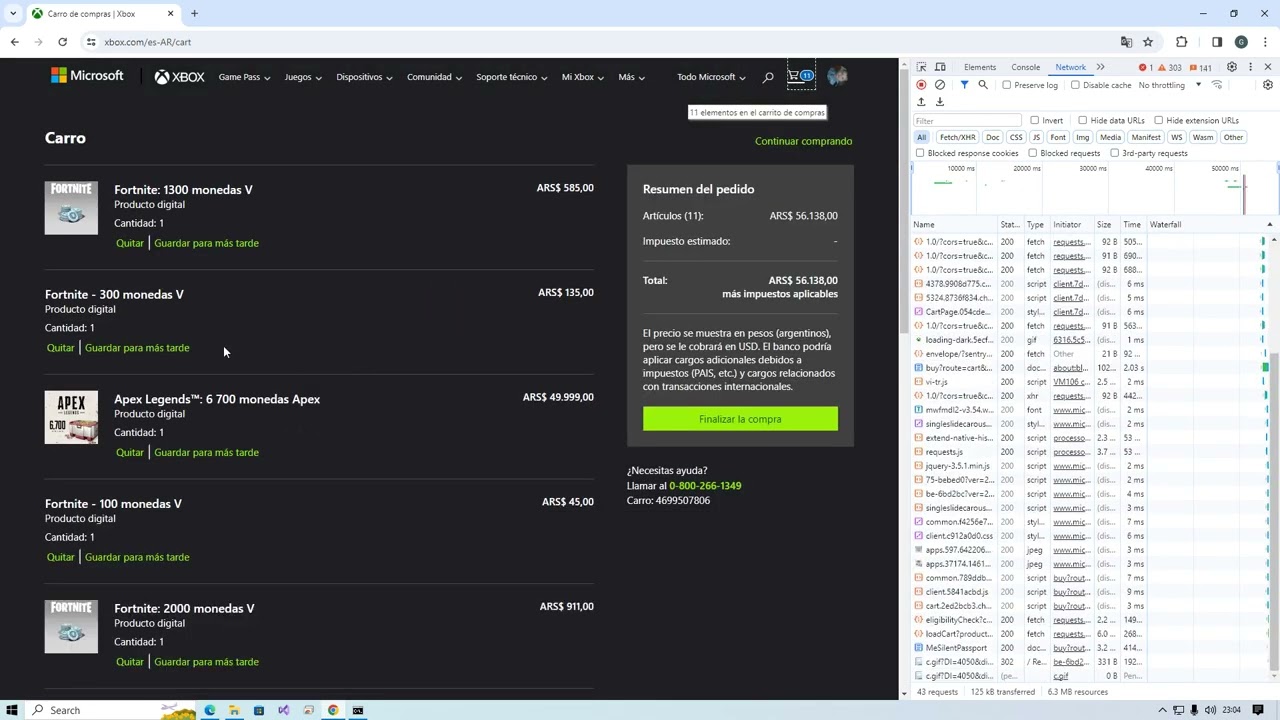Expand Soporte técnico menu

click(512, 77)
